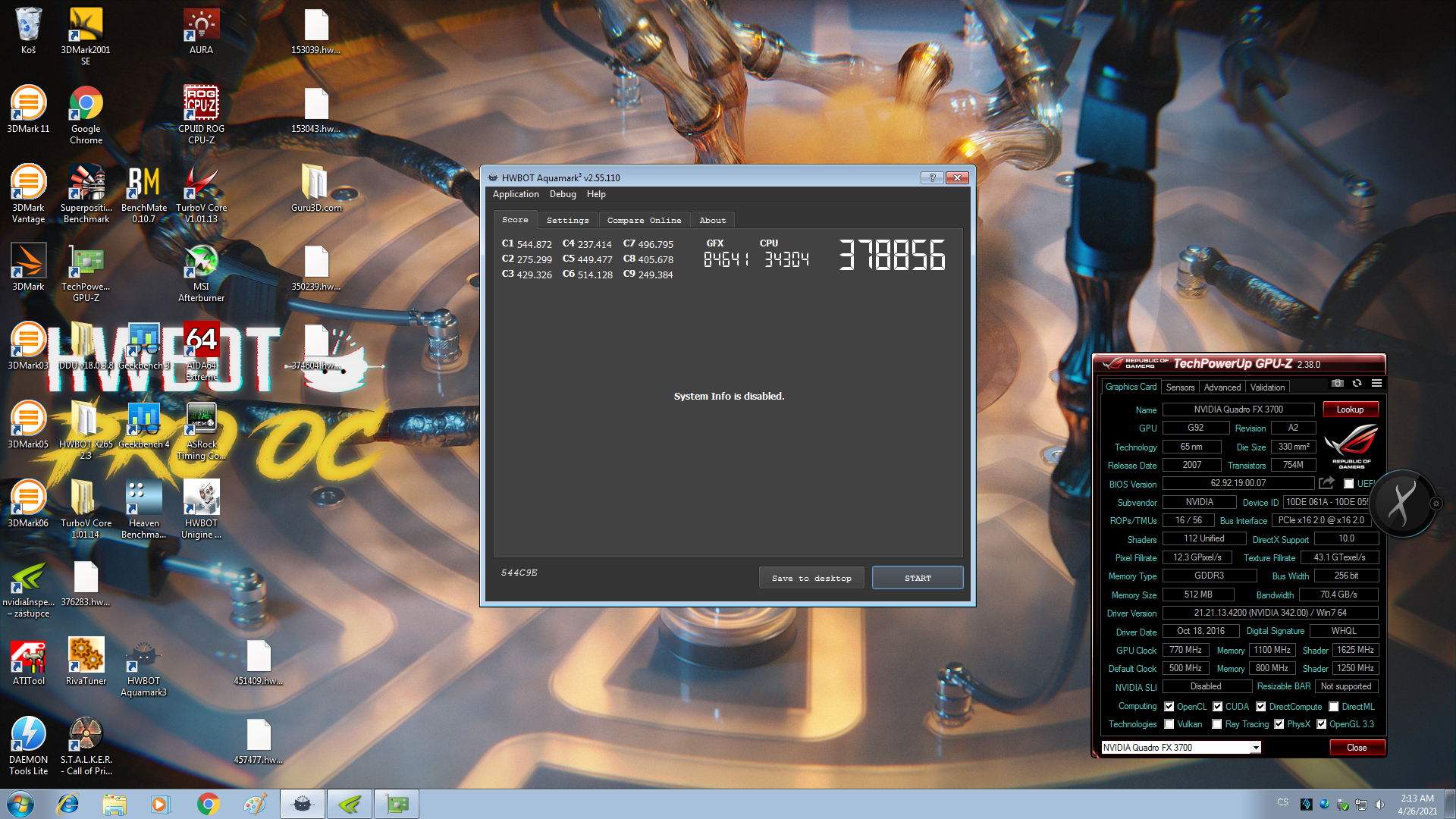Launch ASRock Timing Configurator shortcut

(201, 430)
